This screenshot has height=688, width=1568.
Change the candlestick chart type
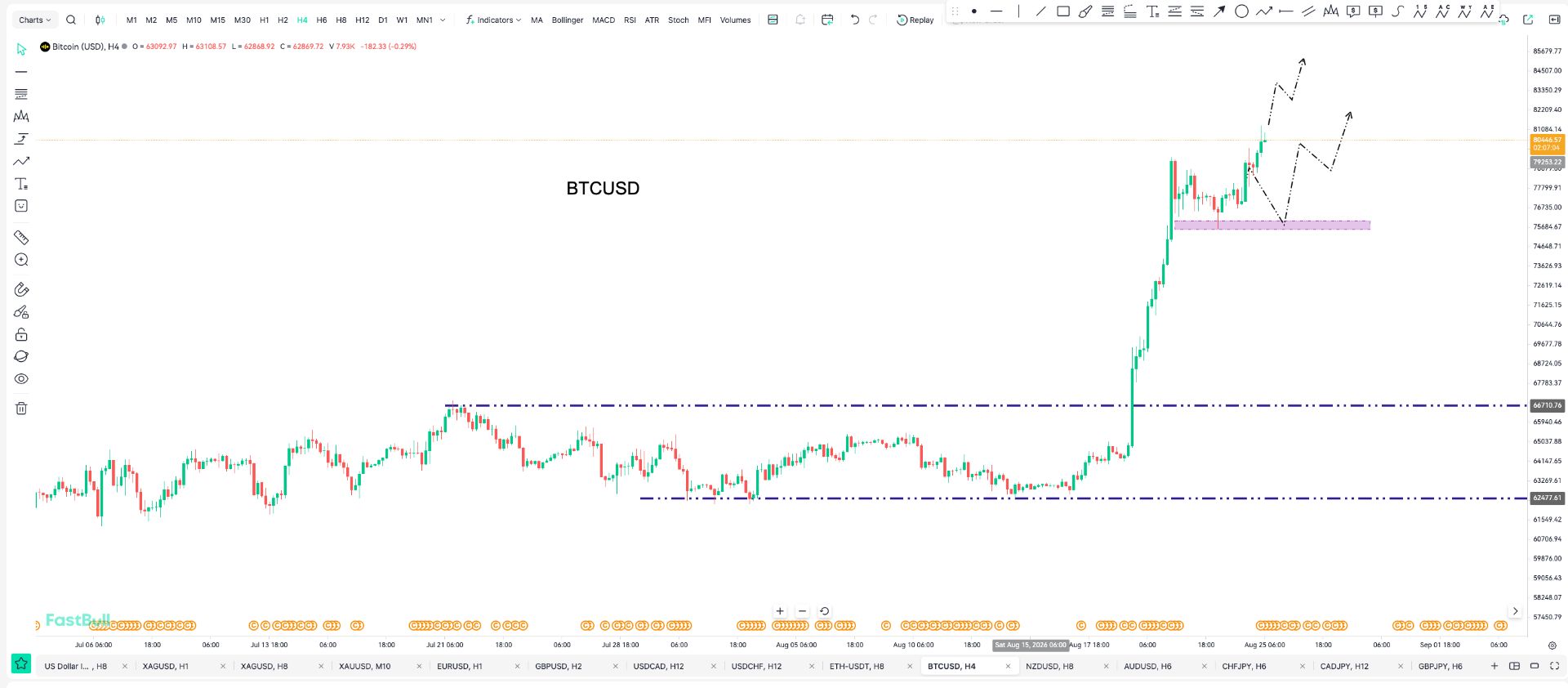(x=100, y=20)
